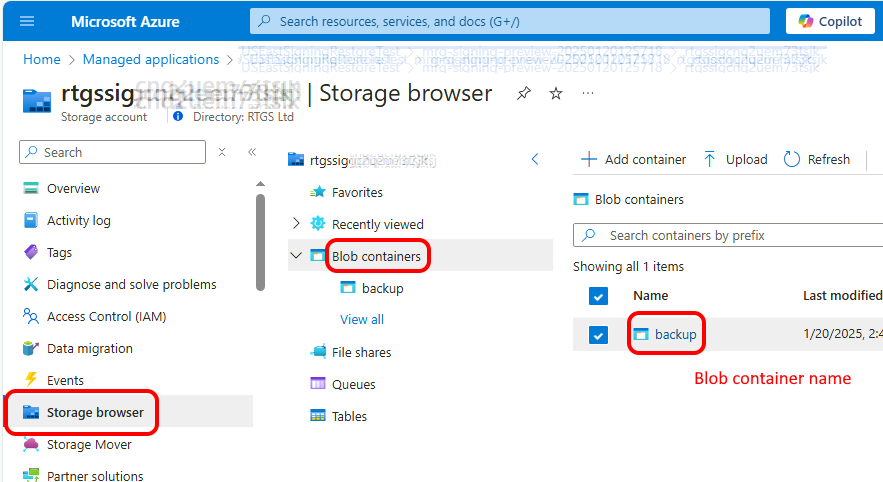Sort by Last modified column header

[x=842, y=296]
